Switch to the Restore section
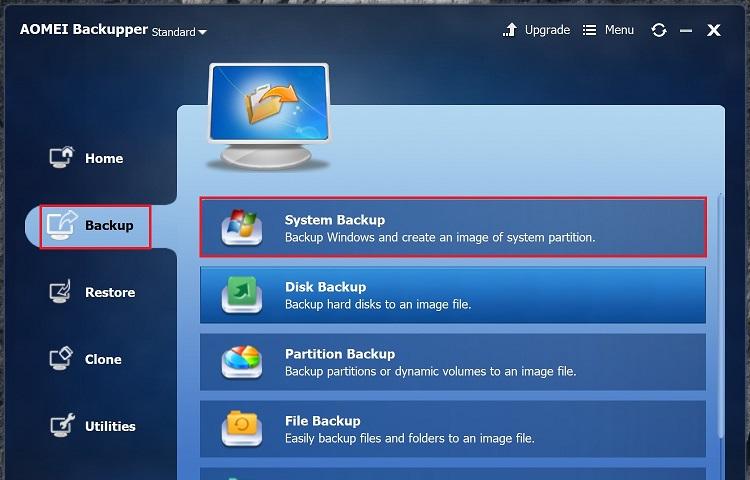750x480 pixels. click(92, 292)
